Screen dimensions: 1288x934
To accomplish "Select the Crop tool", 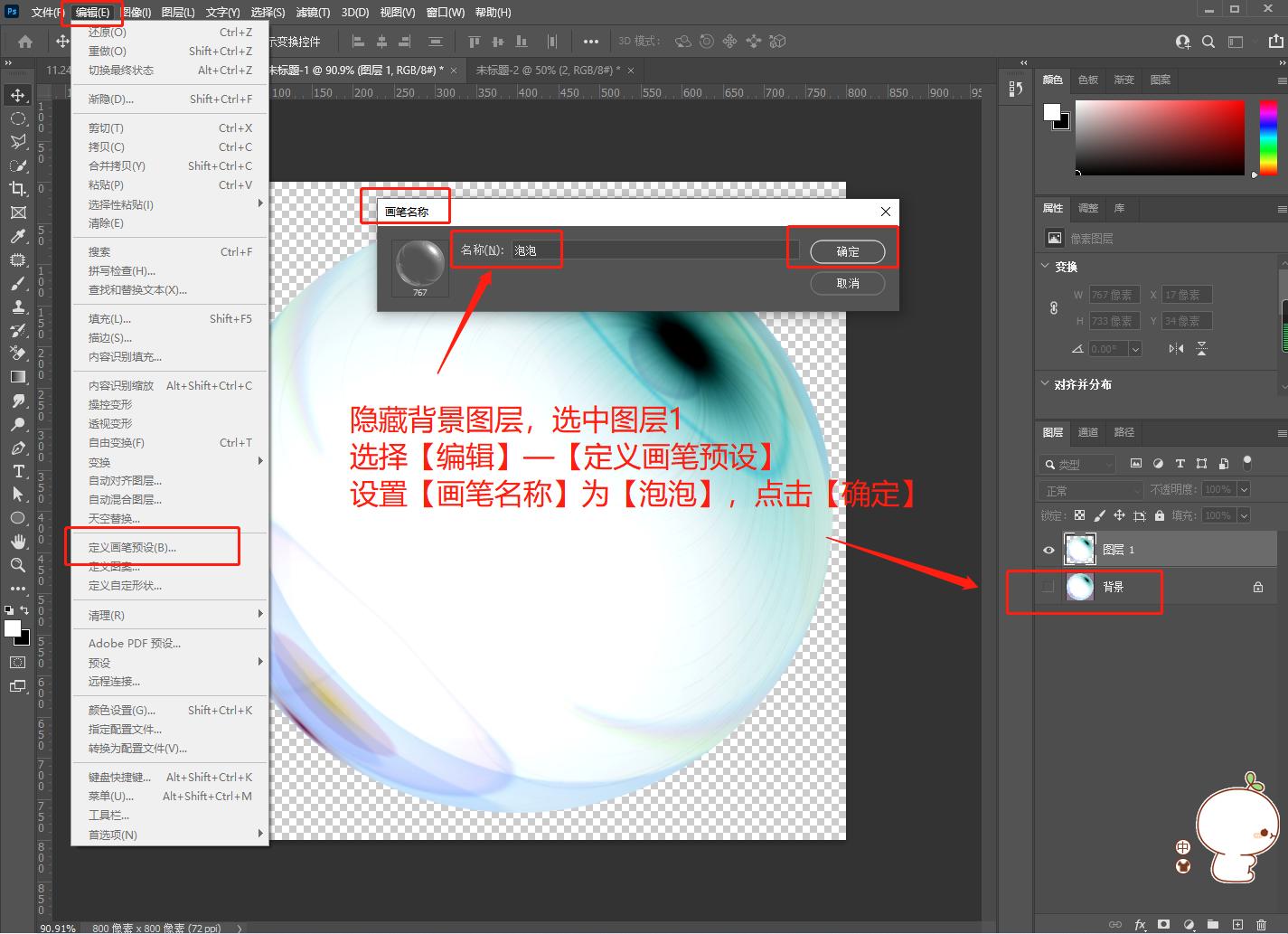I will pos(17,189).
